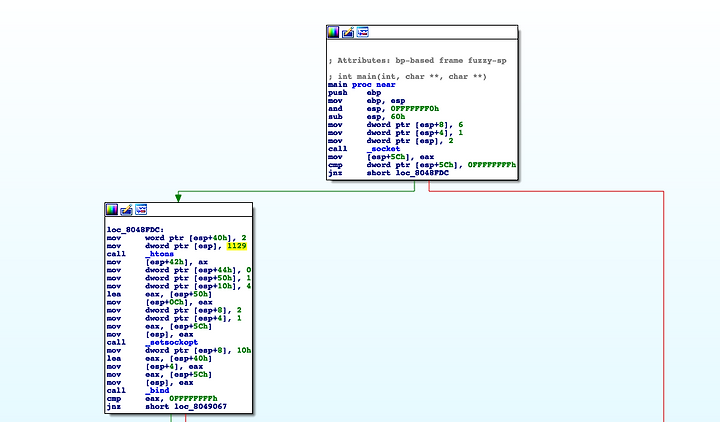
Task: Click the color palette icon in loc_8048FDC node
Action: (x=112, y=210)
